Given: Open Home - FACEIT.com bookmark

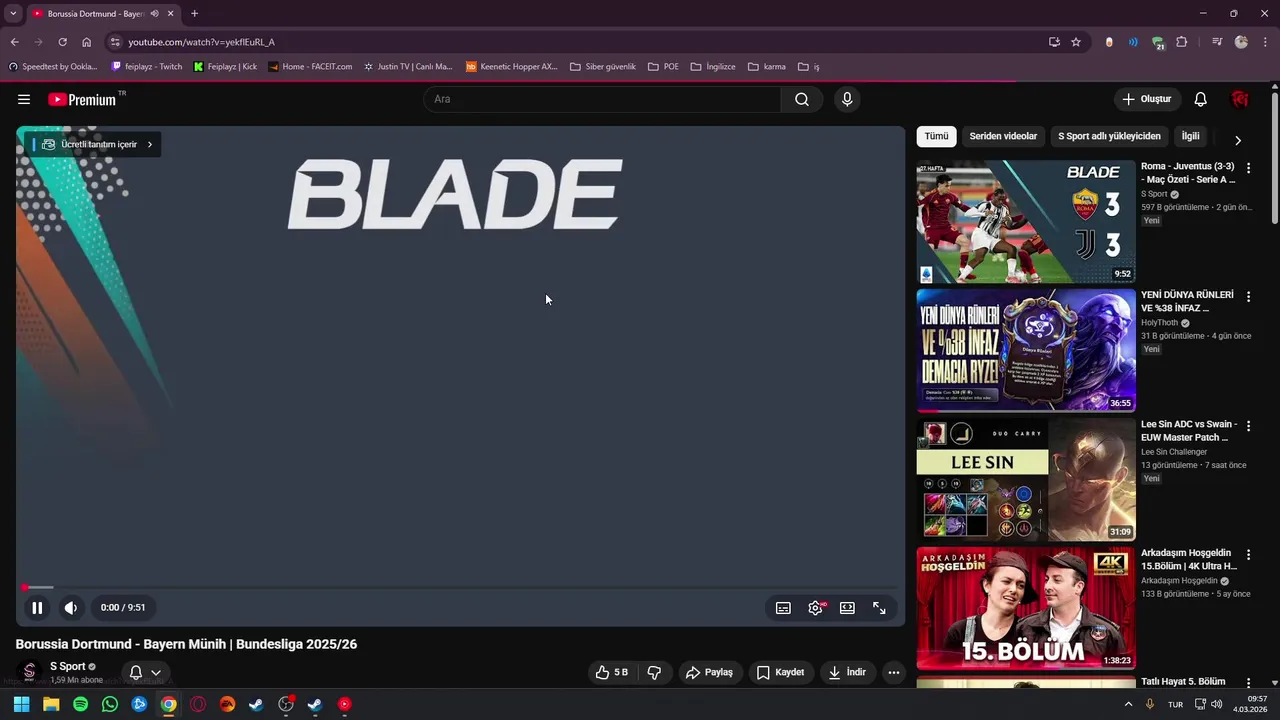Looking at the screenshot, I should click(x=310, y=67).
